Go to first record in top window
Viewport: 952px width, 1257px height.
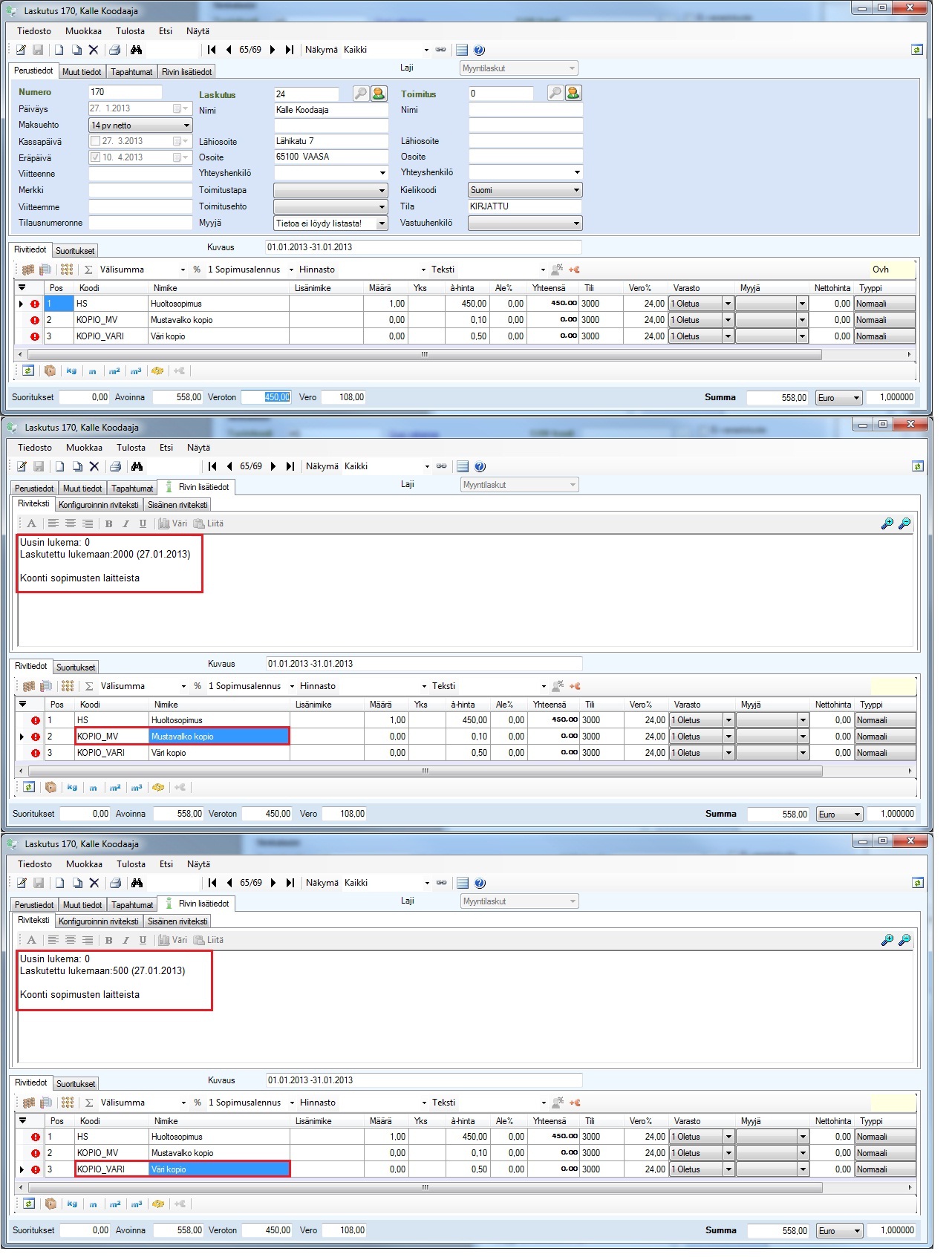coord(212,50)
